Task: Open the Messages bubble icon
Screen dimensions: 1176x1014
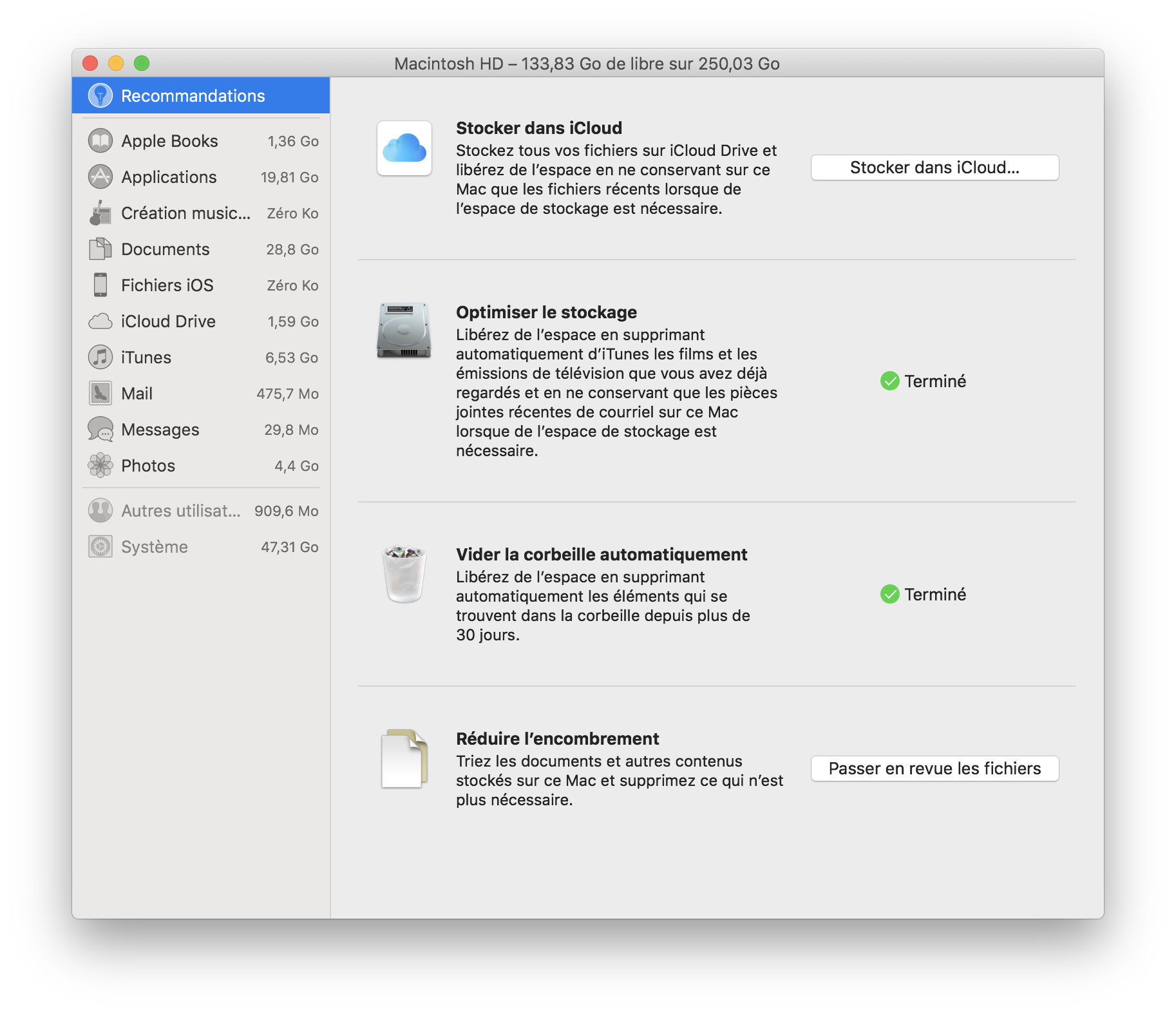Action: click(100, 430)
